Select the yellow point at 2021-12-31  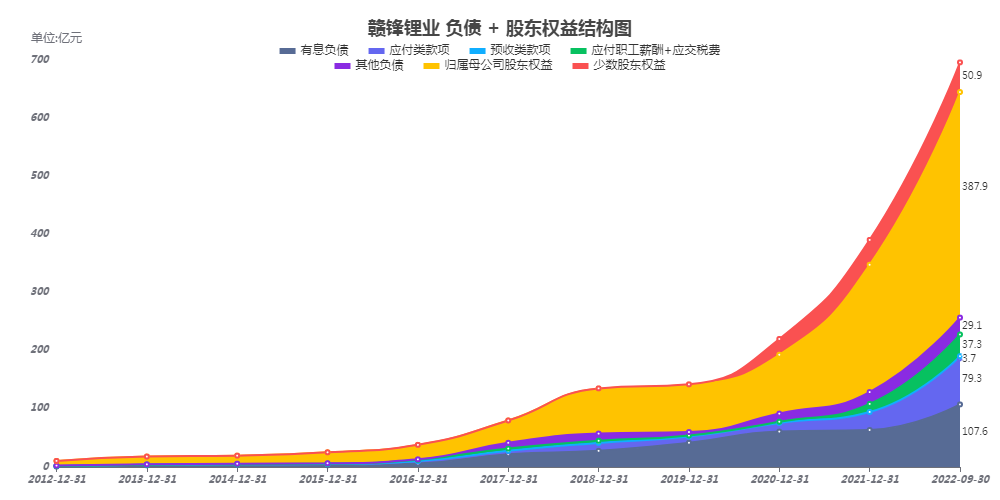[869, 265]
